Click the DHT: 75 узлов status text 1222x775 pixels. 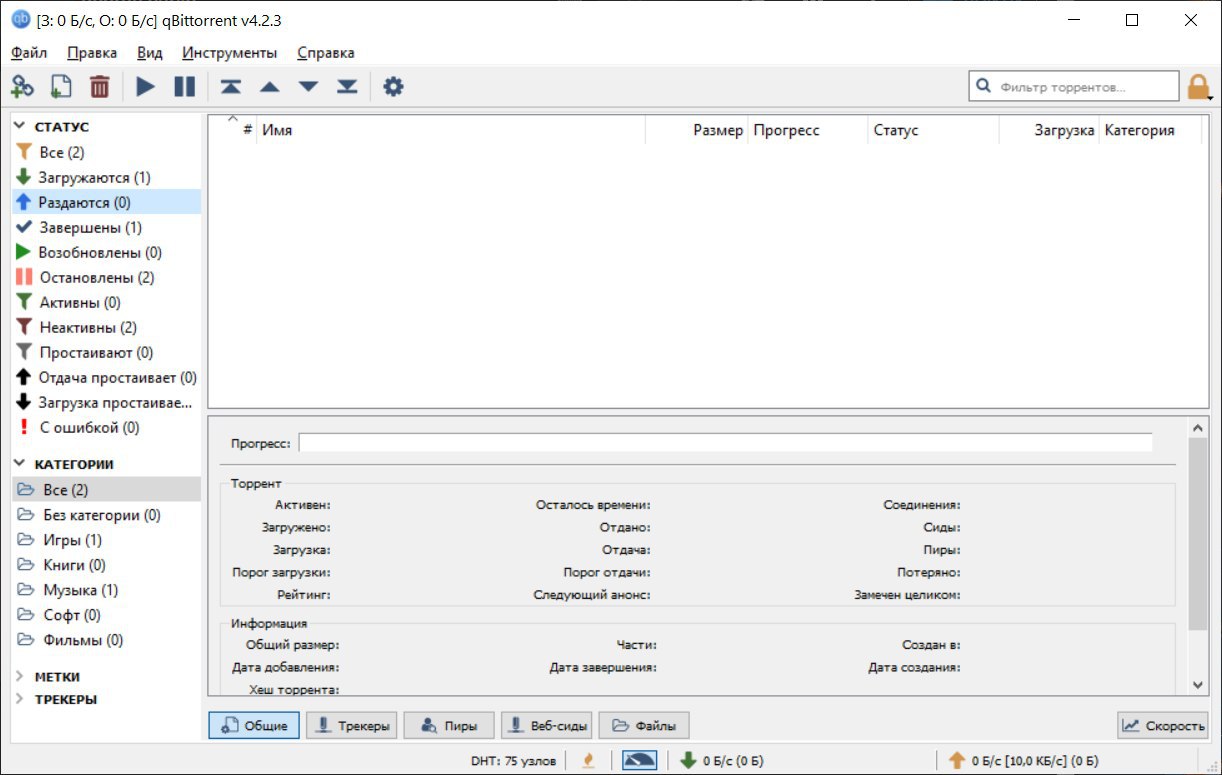[x=516, y=761]
